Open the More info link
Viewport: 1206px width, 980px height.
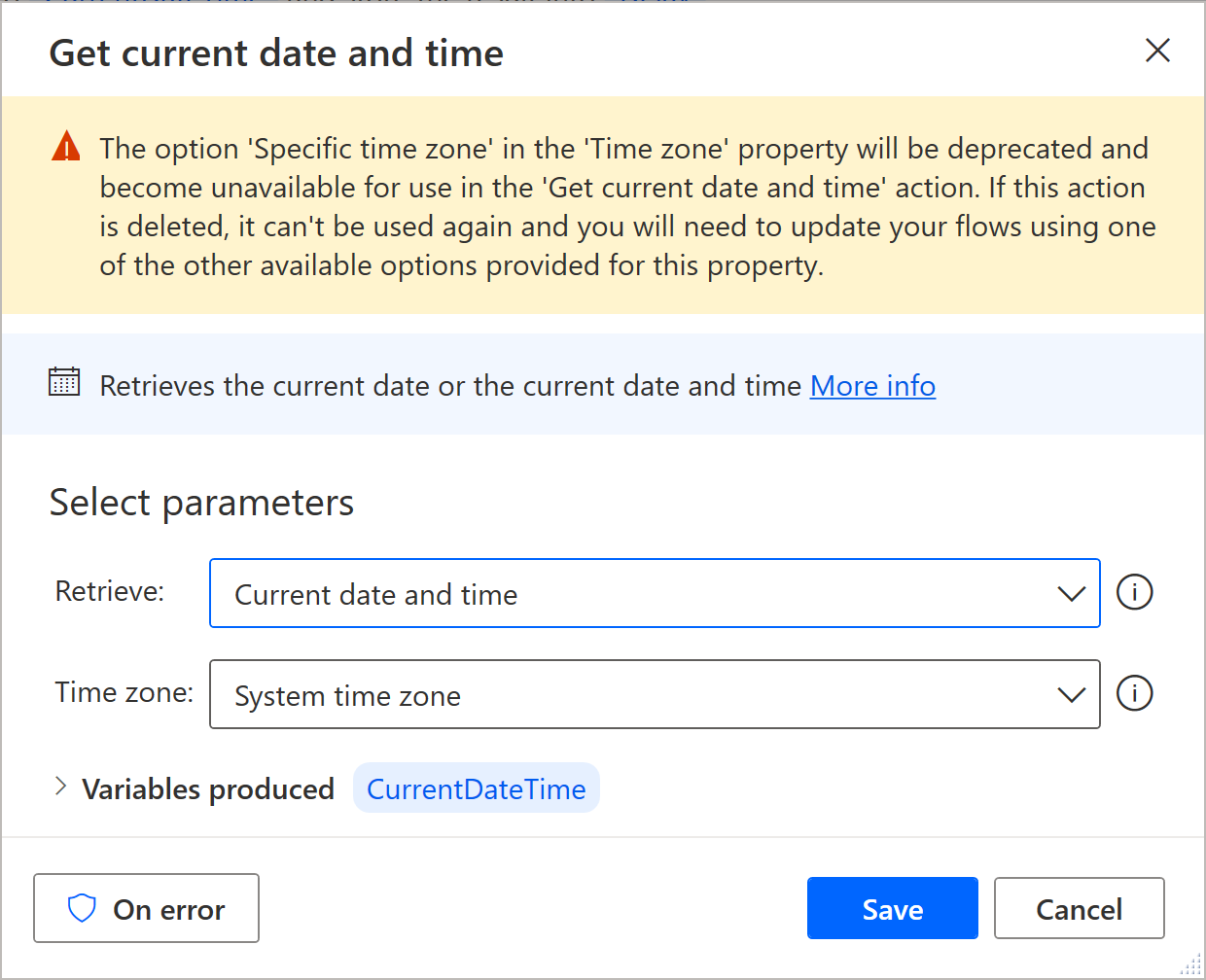click(x=871, y=385)
